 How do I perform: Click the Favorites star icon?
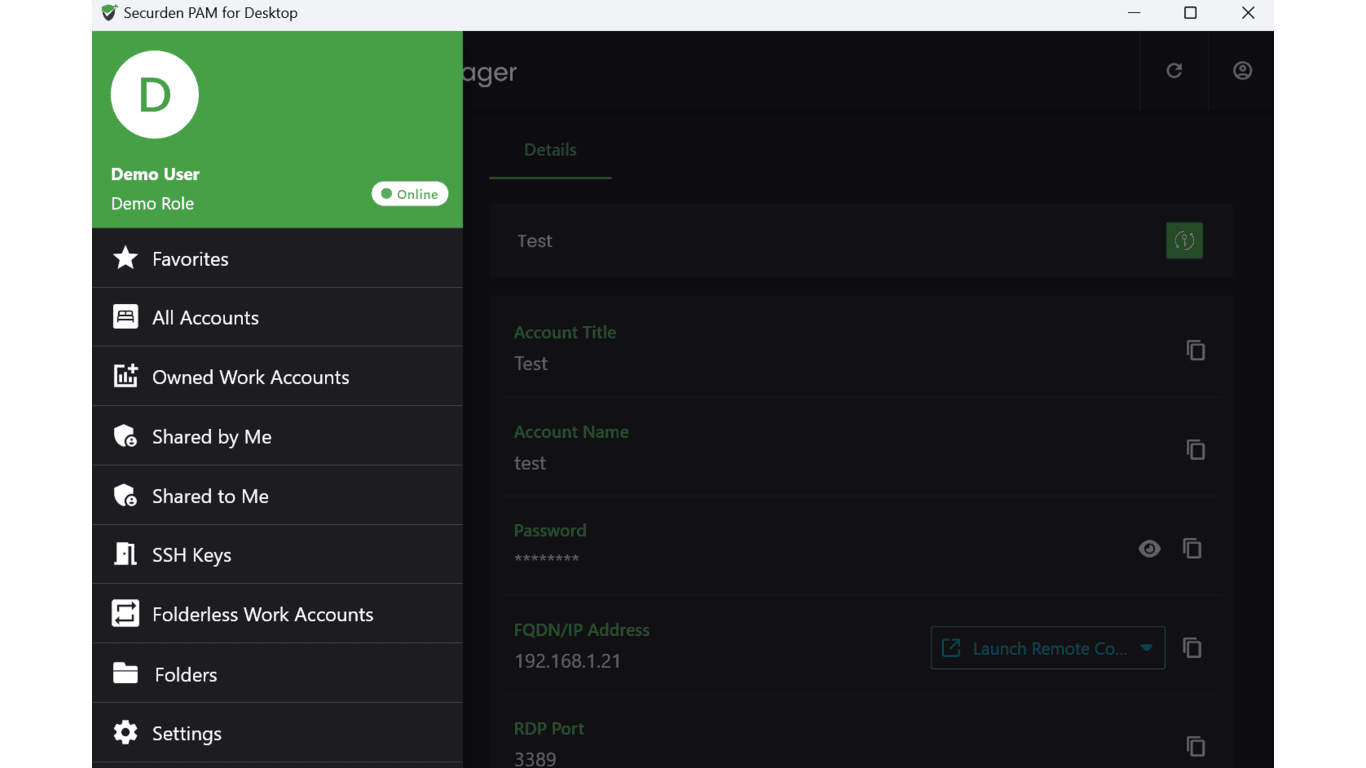pos(125,258)
